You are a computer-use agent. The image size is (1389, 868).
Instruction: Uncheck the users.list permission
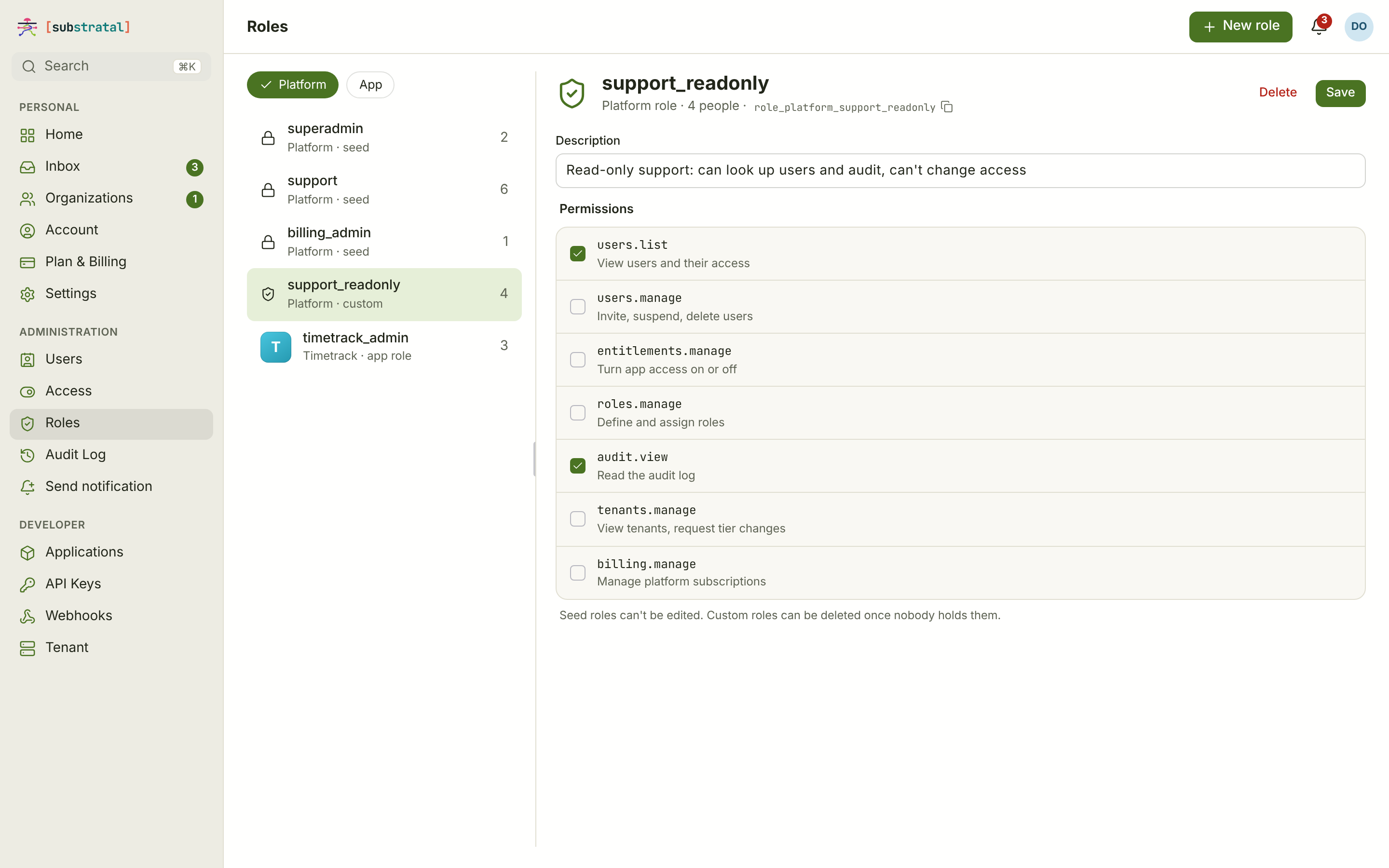coord(577,253)
